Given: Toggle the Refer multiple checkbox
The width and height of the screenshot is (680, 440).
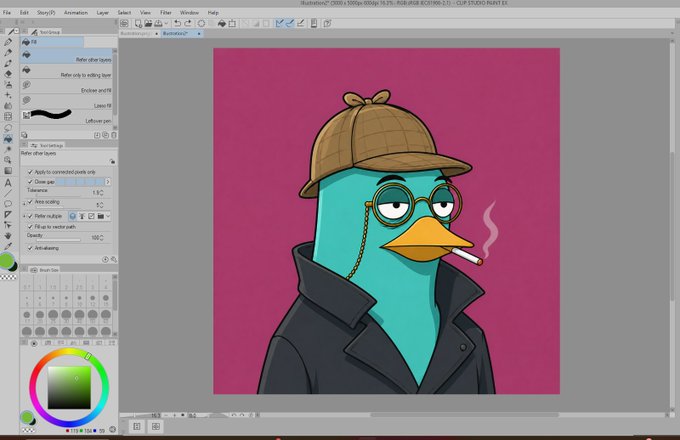Looking at the screenshot, I should 30,216.
